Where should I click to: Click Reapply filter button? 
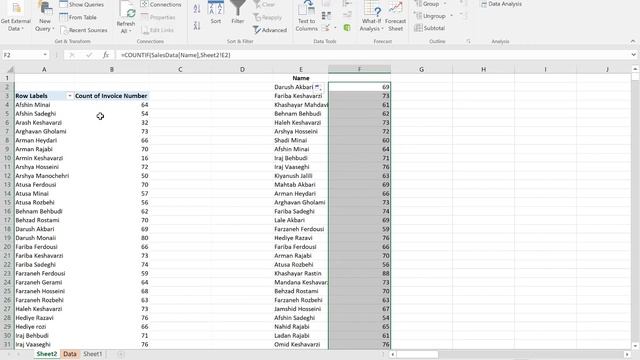coord(268,17)
